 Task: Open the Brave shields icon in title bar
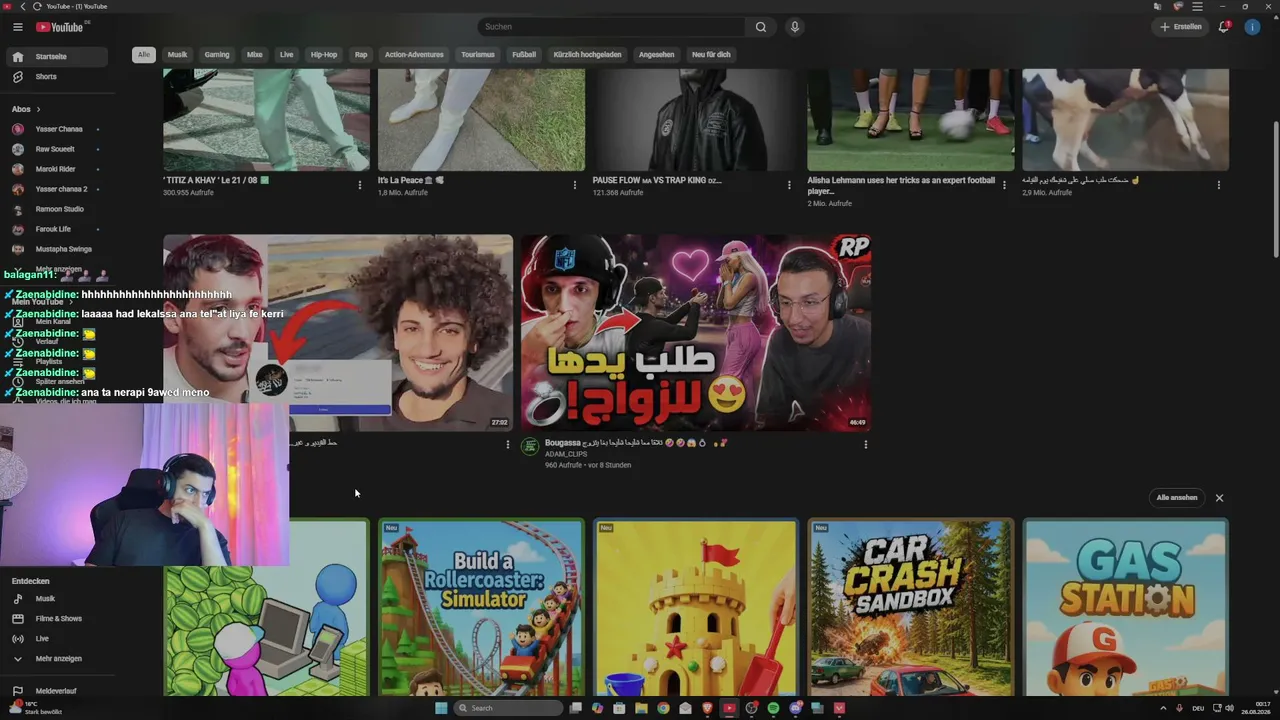1178,6
